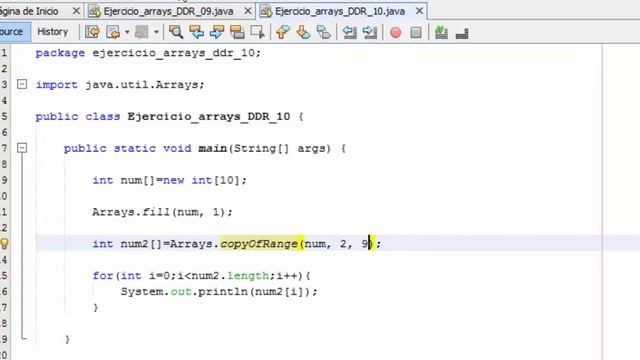640x360 pixels.
Task: Open the Forward history dropdown arrow
Action: [156, 32]
